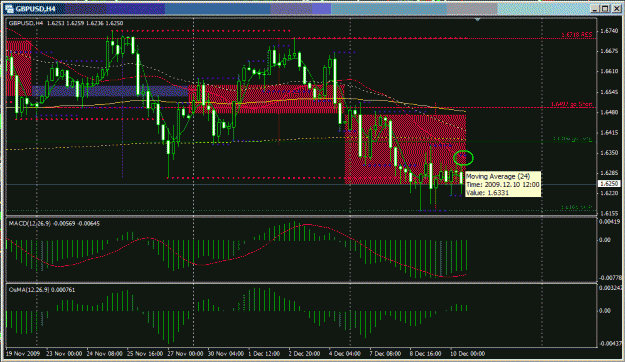
Task: Click the 27 Nov 00:00 time axis label
Action: tap(185, 354)
